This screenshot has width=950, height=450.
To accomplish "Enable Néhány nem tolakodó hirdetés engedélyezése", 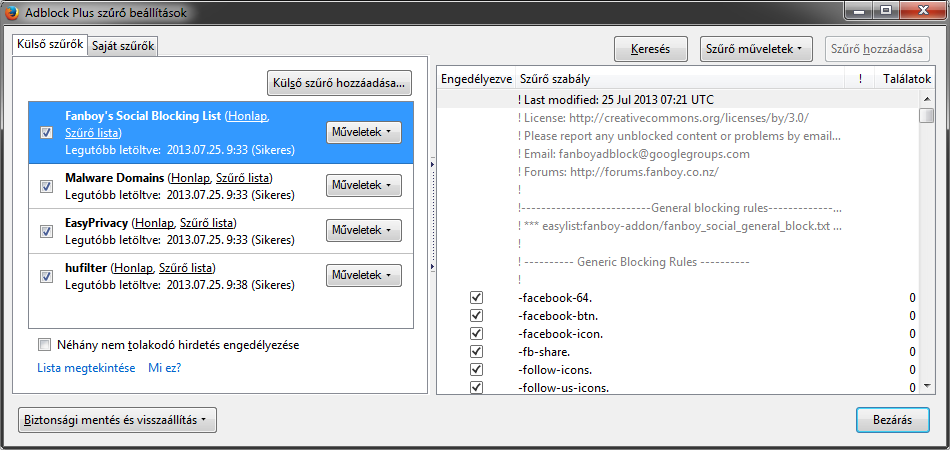I will [45, 345].
